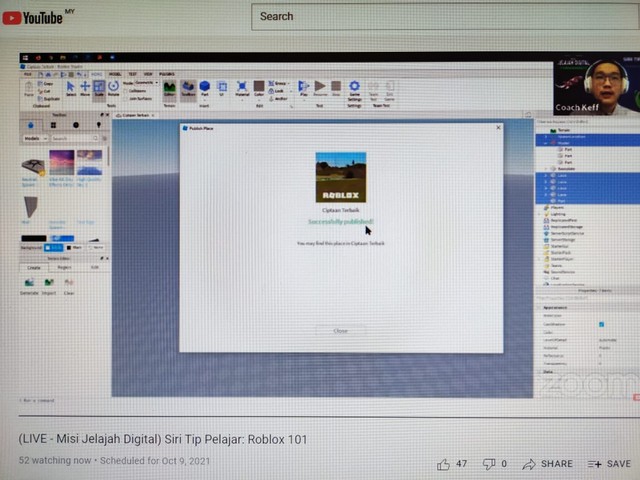Viewport: 640px width, 480px height.
Task: Open the Models dropdown in Toolbox
Action: point(36,138)
